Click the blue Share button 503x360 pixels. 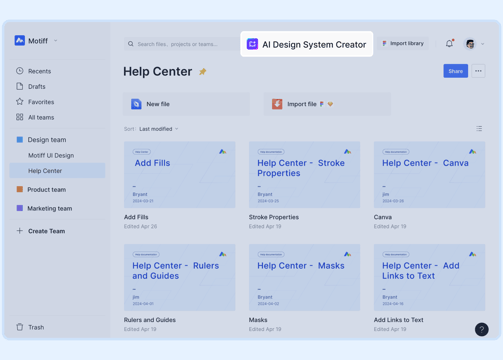(x=455, y=71)
